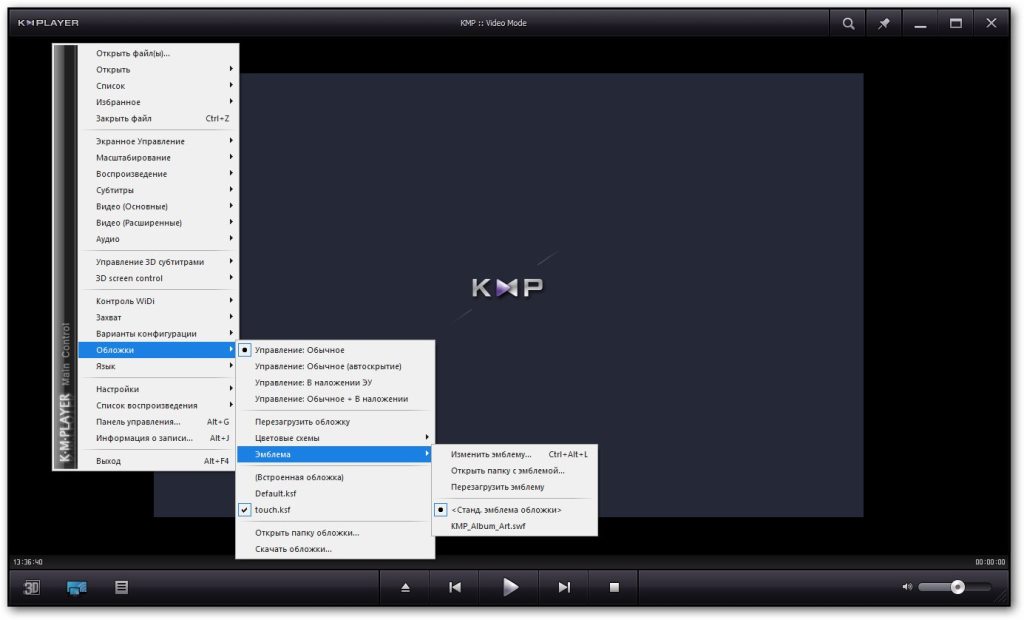This screenshot has width=1024, height=620.
Task: Adjust the volume slider handle
Action: 957,587
